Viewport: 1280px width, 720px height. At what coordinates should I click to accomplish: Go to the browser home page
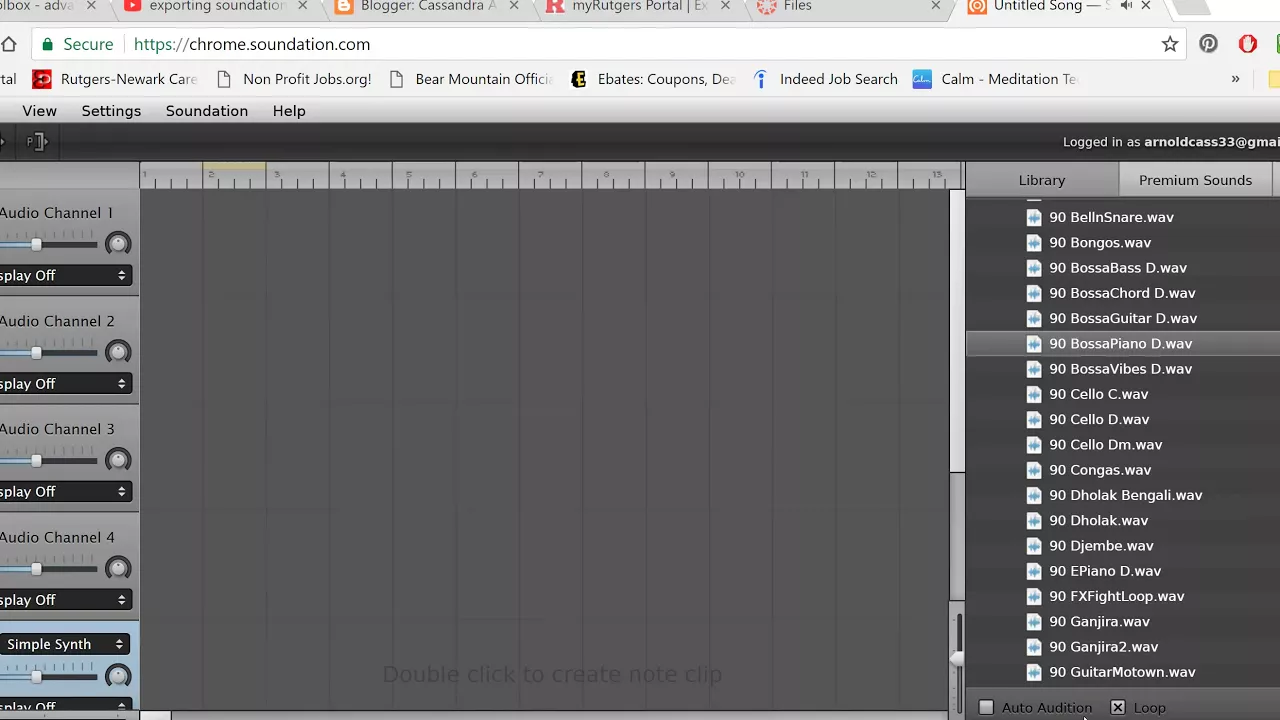point(9,44)
